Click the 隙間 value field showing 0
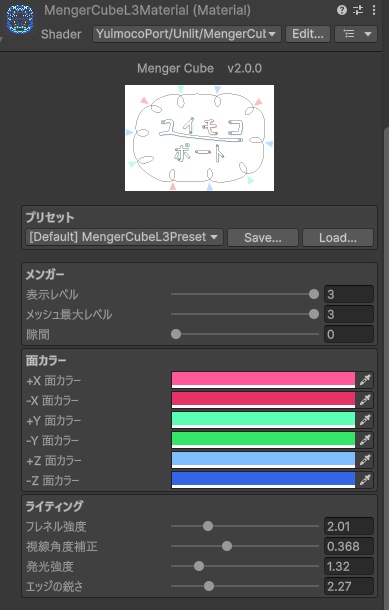The width and height of the screenshot is (389, 610). (x=349, y=334)
